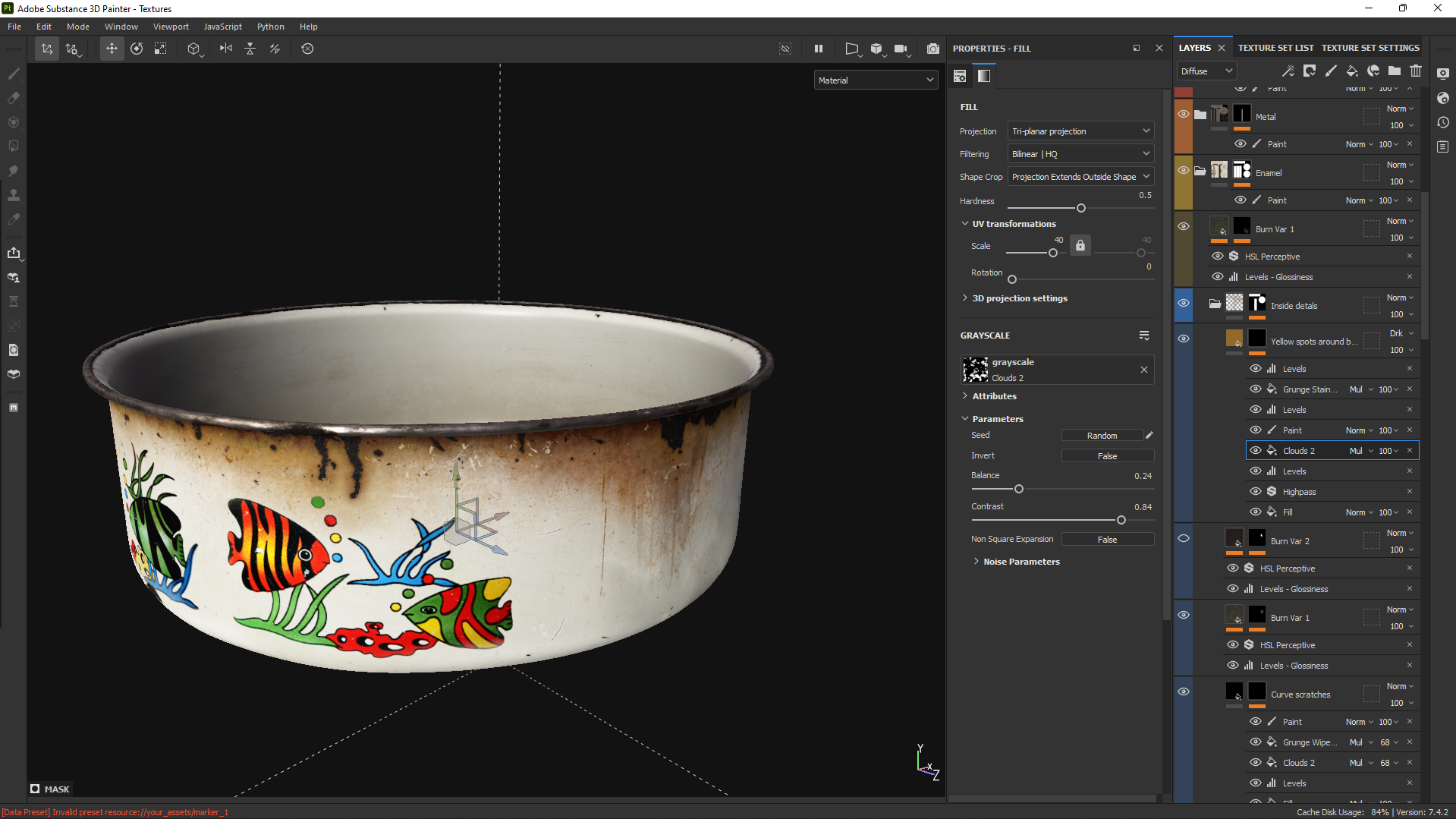Hide the Metal folder layer

click(1183, 115)
